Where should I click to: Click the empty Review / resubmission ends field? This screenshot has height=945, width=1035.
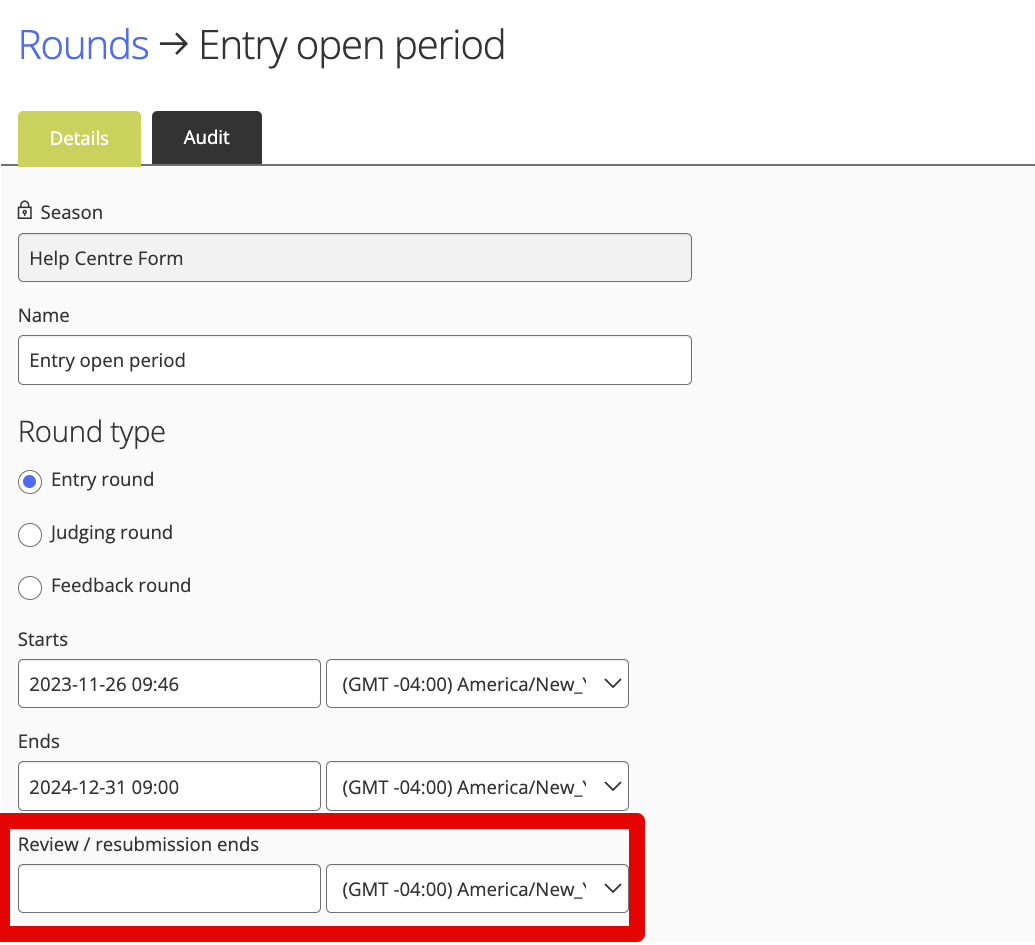[x=168, y=888]
